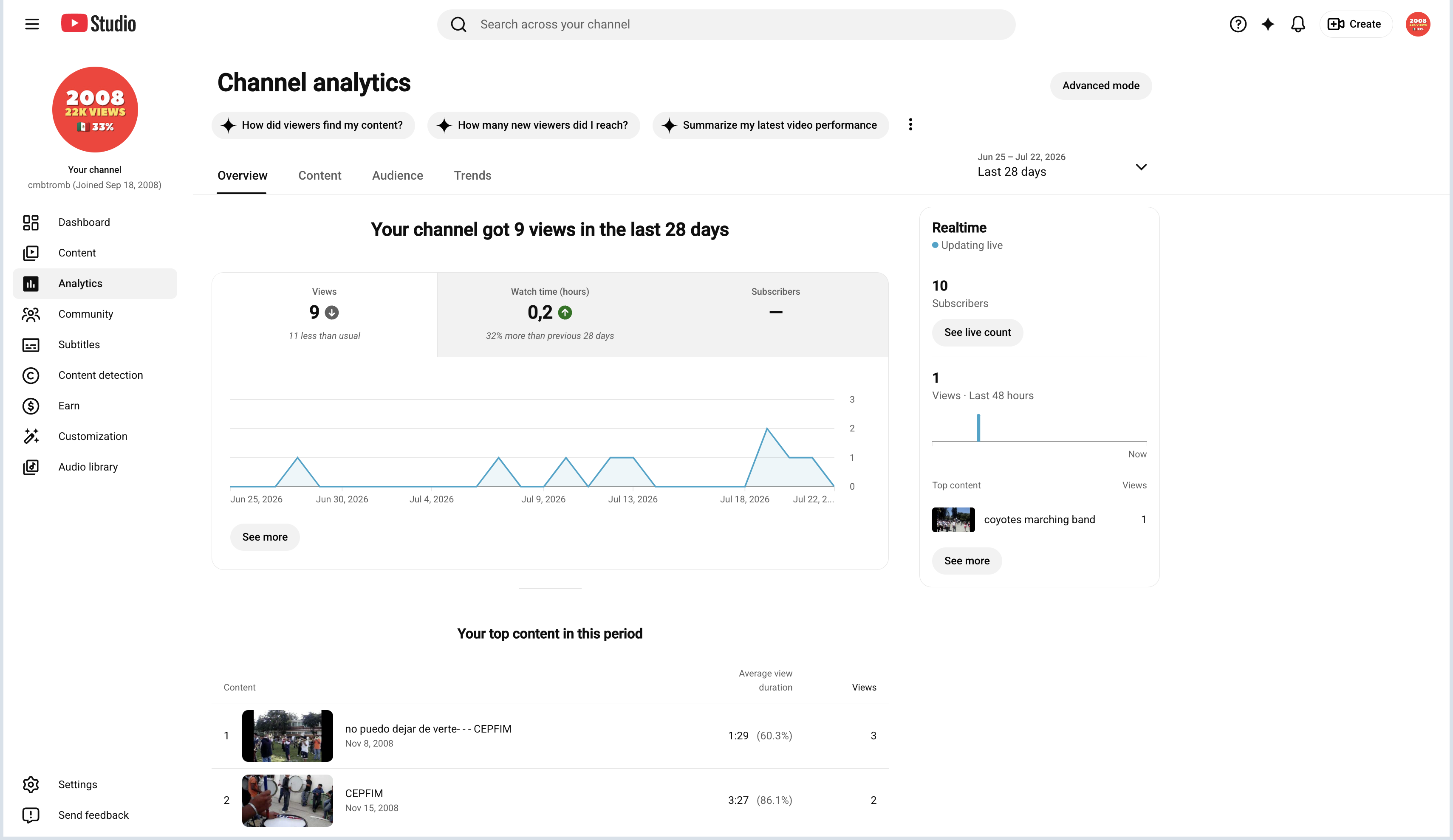Image resolution: width=1453 pixels, height=840 pixels.
Task: Switch to the Audience tab
Action: point(397,176)
